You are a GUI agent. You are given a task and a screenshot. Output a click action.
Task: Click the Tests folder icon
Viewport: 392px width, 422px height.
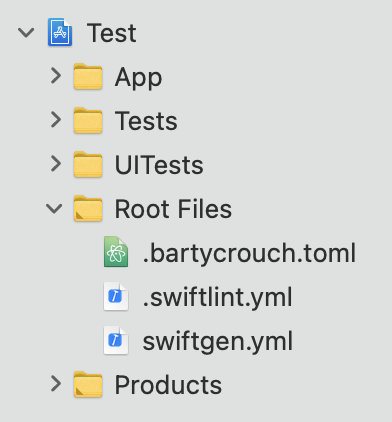(x=88, y=120)
